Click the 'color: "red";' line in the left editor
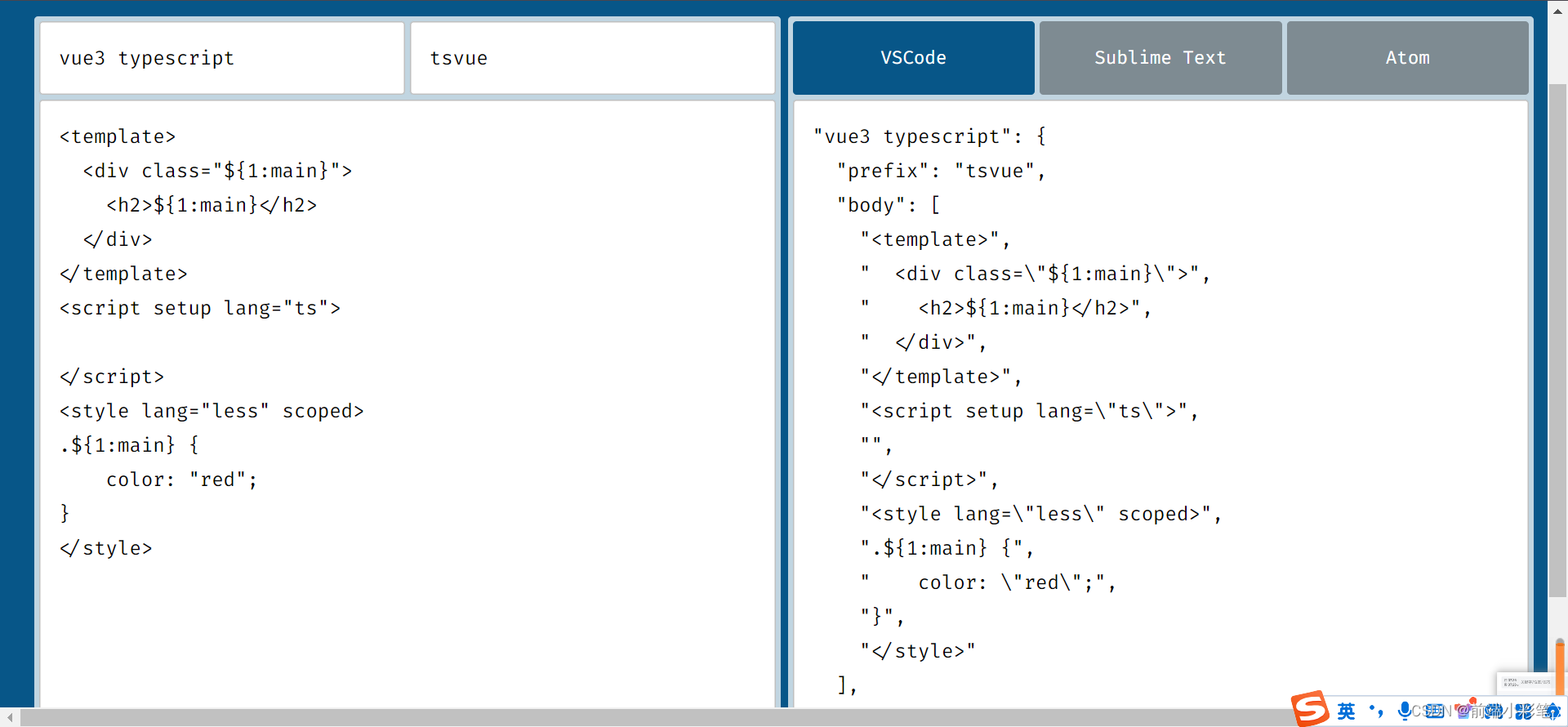This screenshot has width=1568, height=727. (x=182, y=479)
